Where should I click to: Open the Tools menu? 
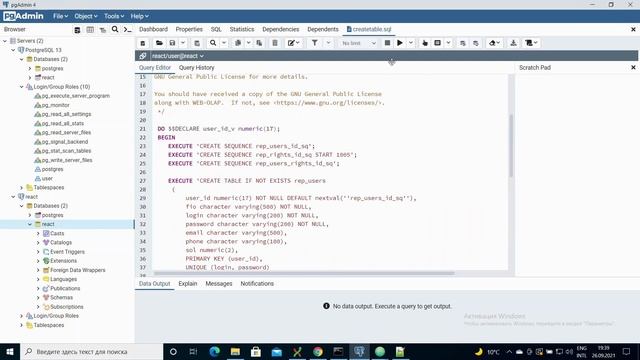coord(114,16)
